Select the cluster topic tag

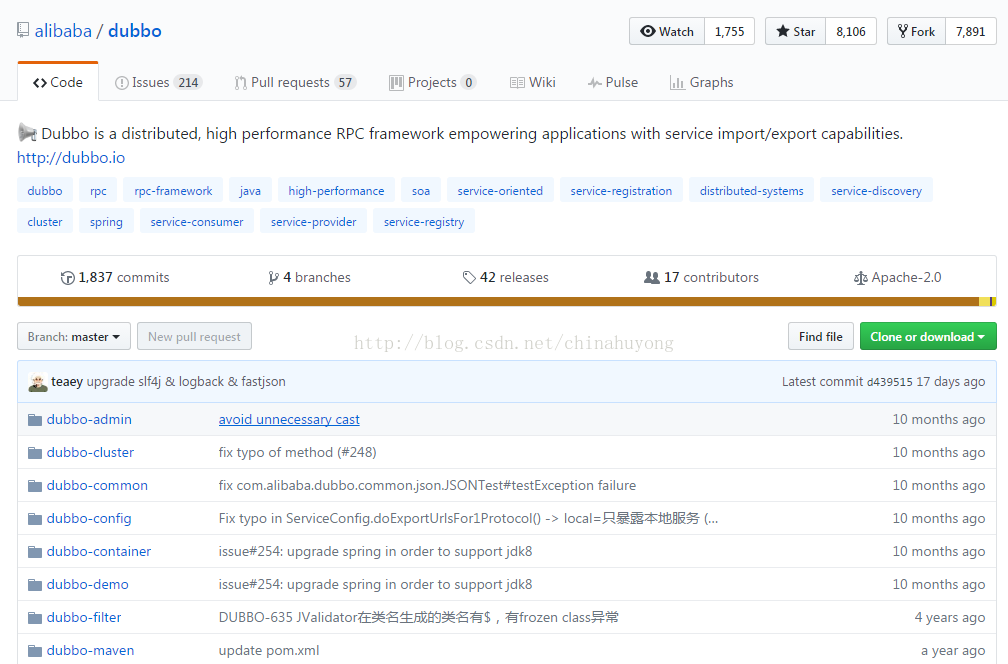pyautogui.click(x=45, y=221)
